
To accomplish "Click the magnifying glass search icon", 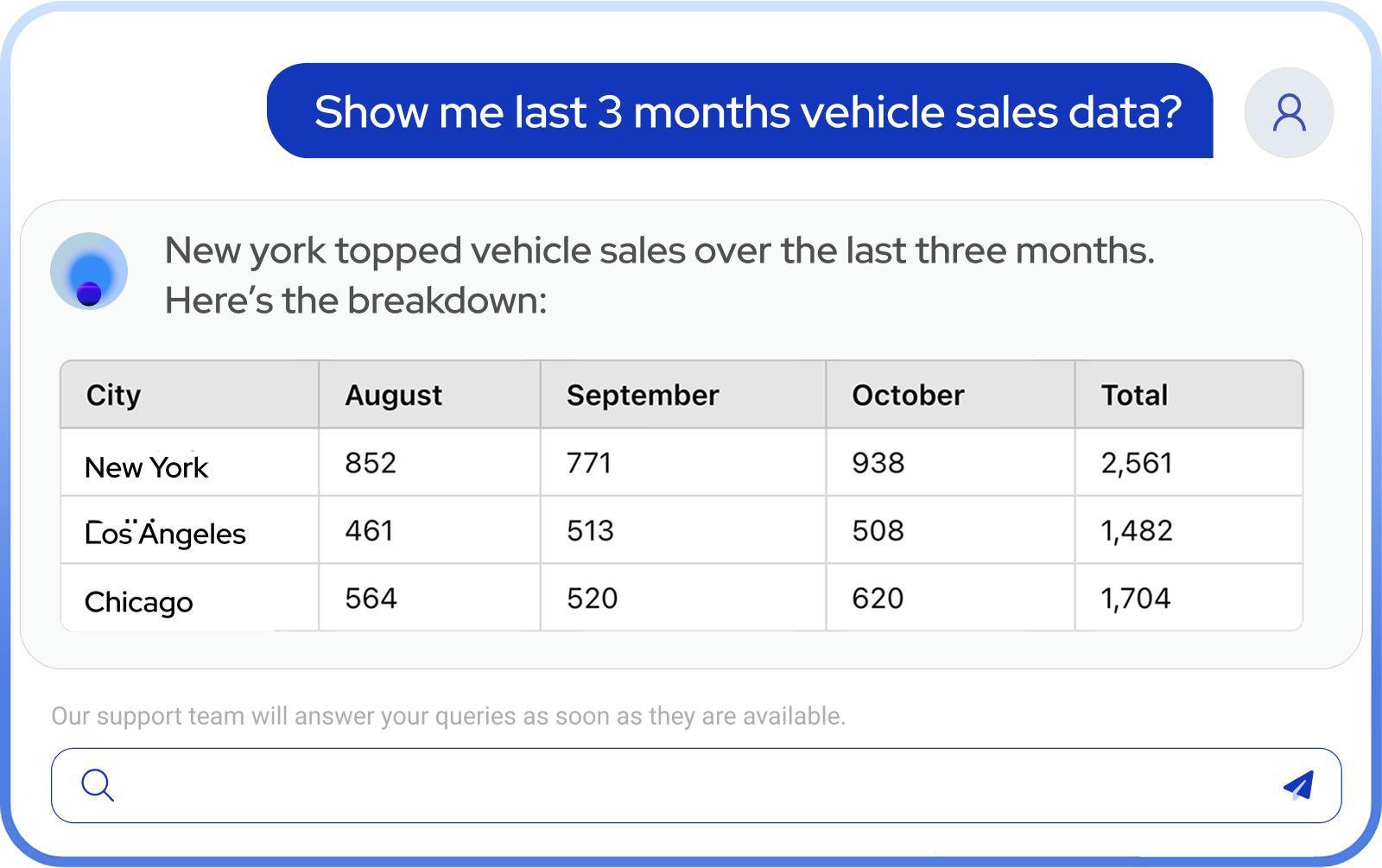I will click(97, 785).
